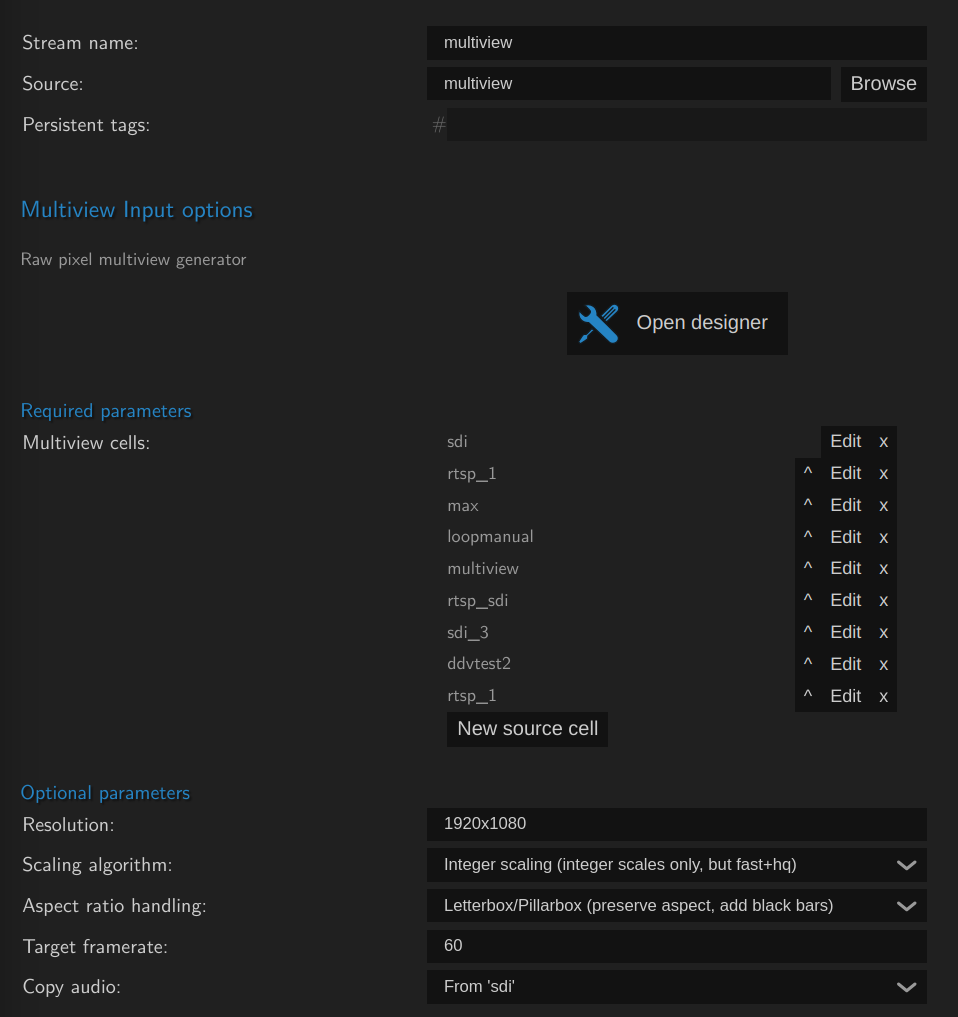
Task: Click the Resolution input field
Action: coord(676,824)
